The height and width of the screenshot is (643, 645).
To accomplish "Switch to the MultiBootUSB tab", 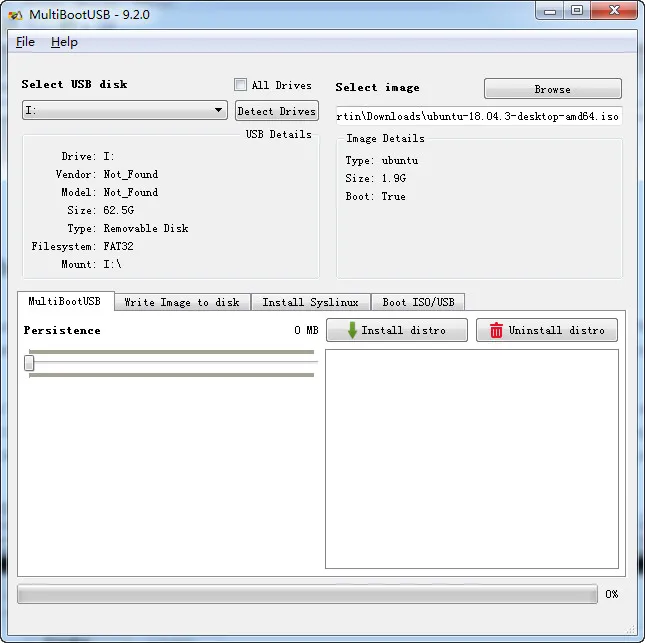I will [x=65, y=301].
